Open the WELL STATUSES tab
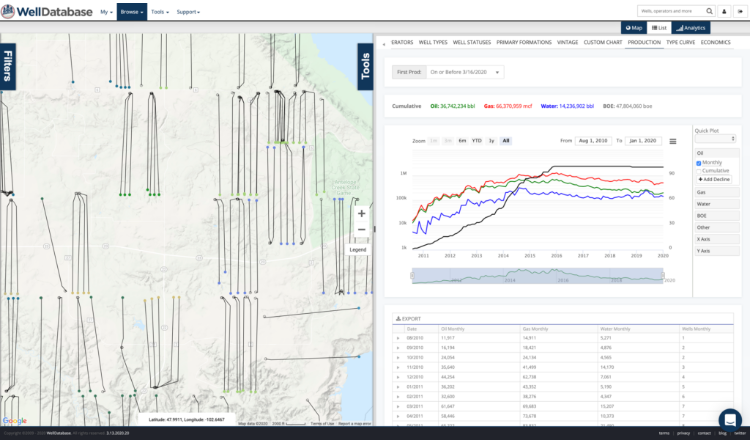This screenshot has height=440, width=752. tap(471, 42)
